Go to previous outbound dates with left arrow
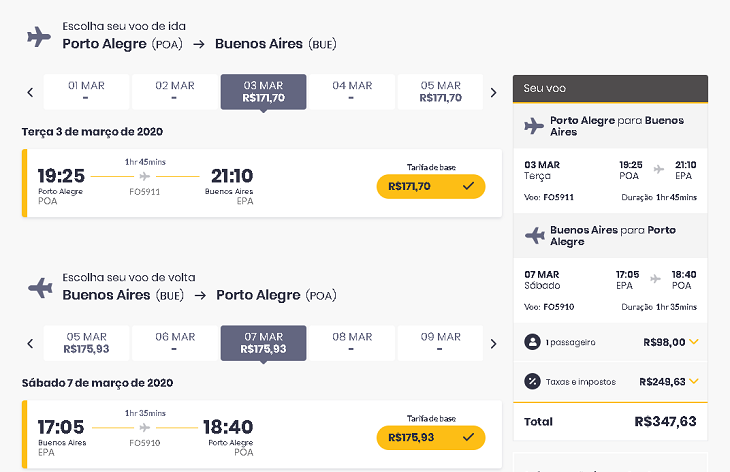This screenshot has width=730, height=472. point(30,92)
